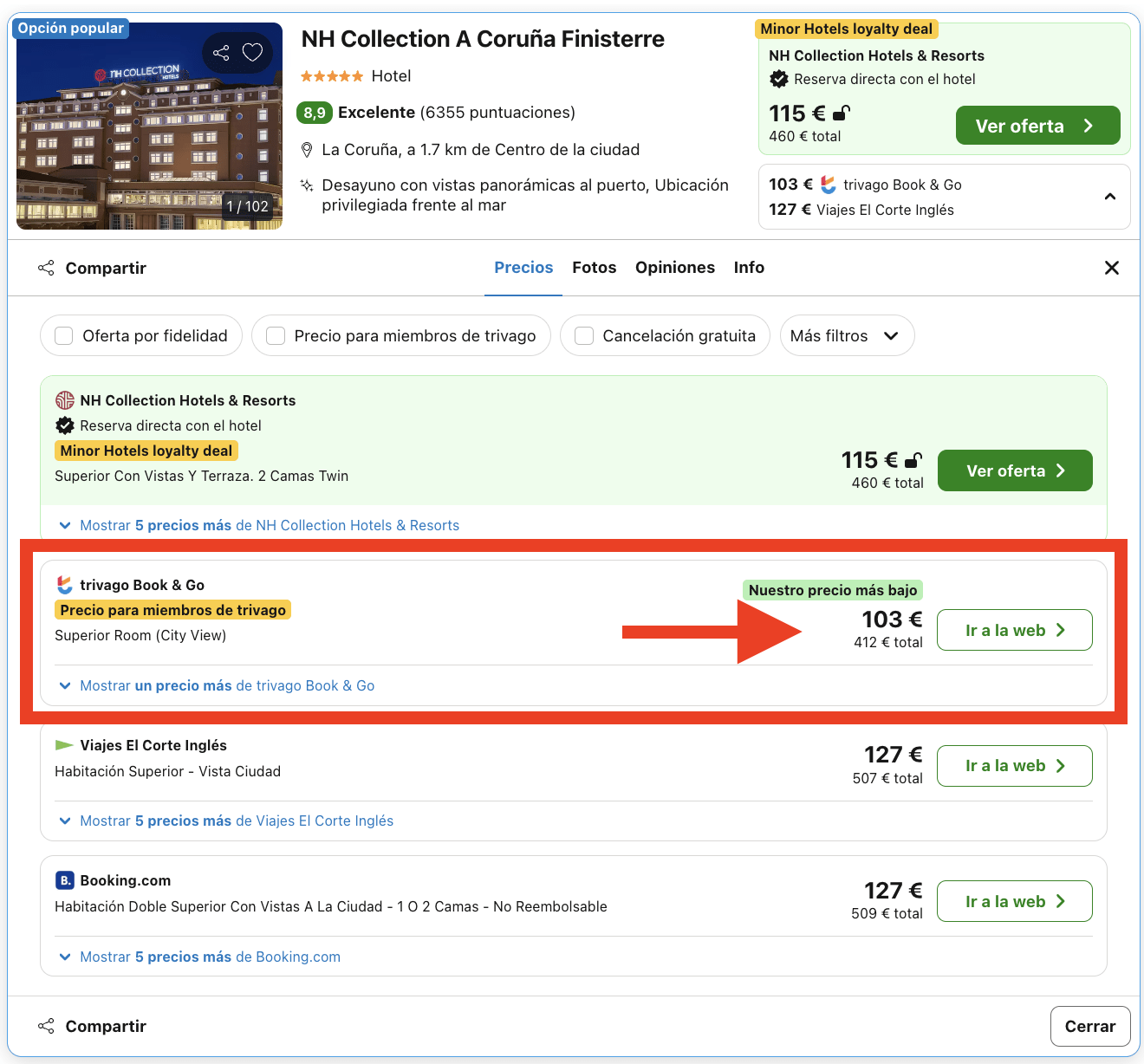Check Precio para miembros de trivago
Image resolution: width=1144 pixels, height=1064 pixels.
(x=275, y=335)
